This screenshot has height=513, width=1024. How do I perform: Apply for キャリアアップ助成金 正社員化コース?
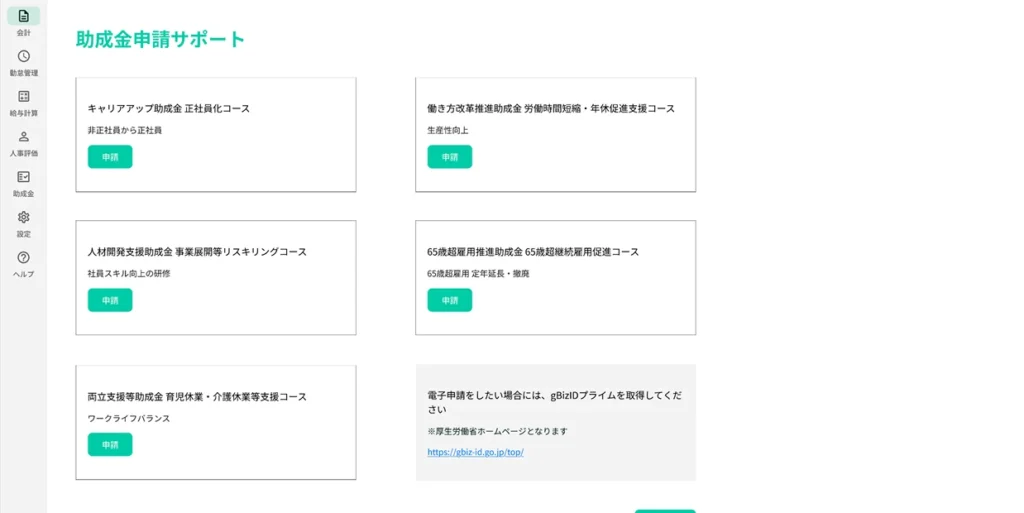(x=110, y=157)
